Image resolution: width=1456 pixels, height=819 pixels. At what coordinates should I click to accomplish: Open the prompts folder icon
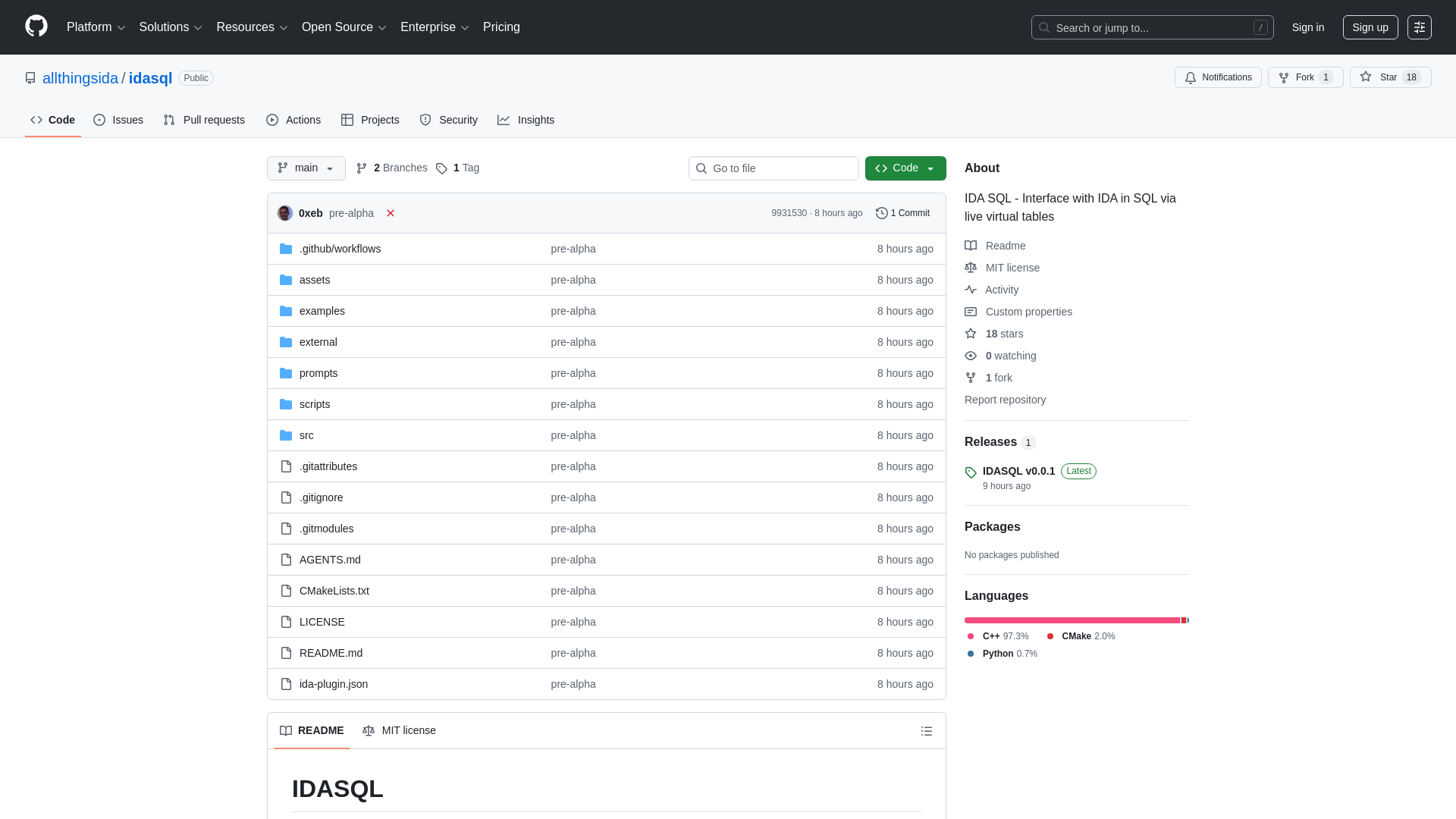click(286, 373)
